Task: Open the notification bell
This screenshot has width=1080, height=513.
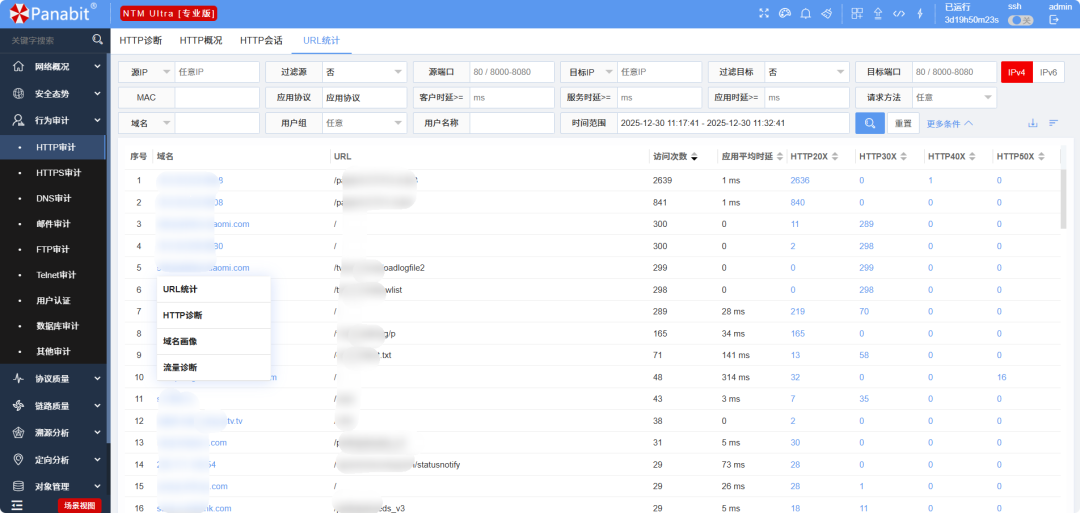Action: [805, 13]
